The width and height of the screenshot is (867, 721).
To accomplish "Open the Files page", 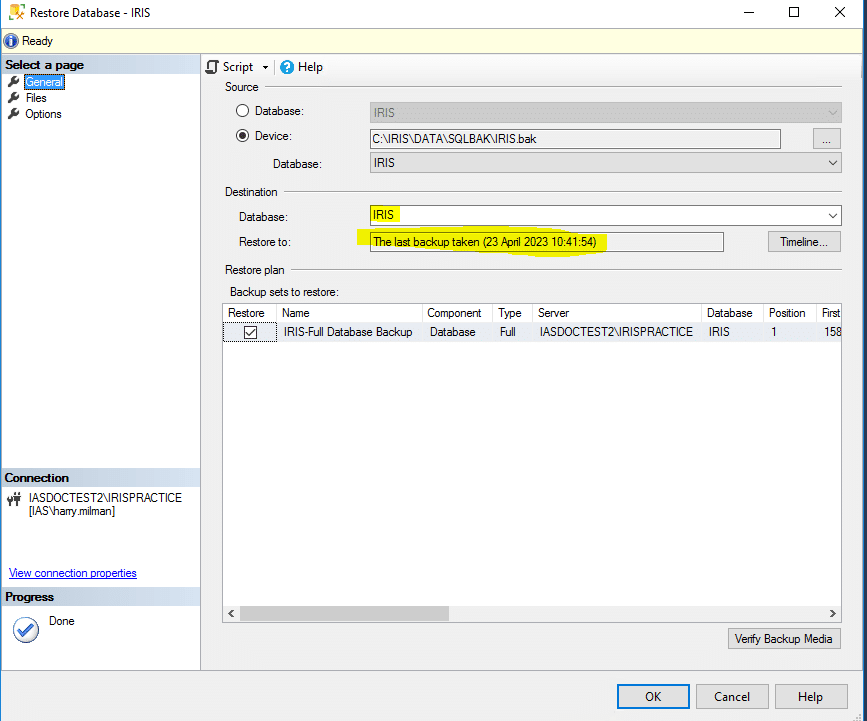I will (x=36, y=98).
